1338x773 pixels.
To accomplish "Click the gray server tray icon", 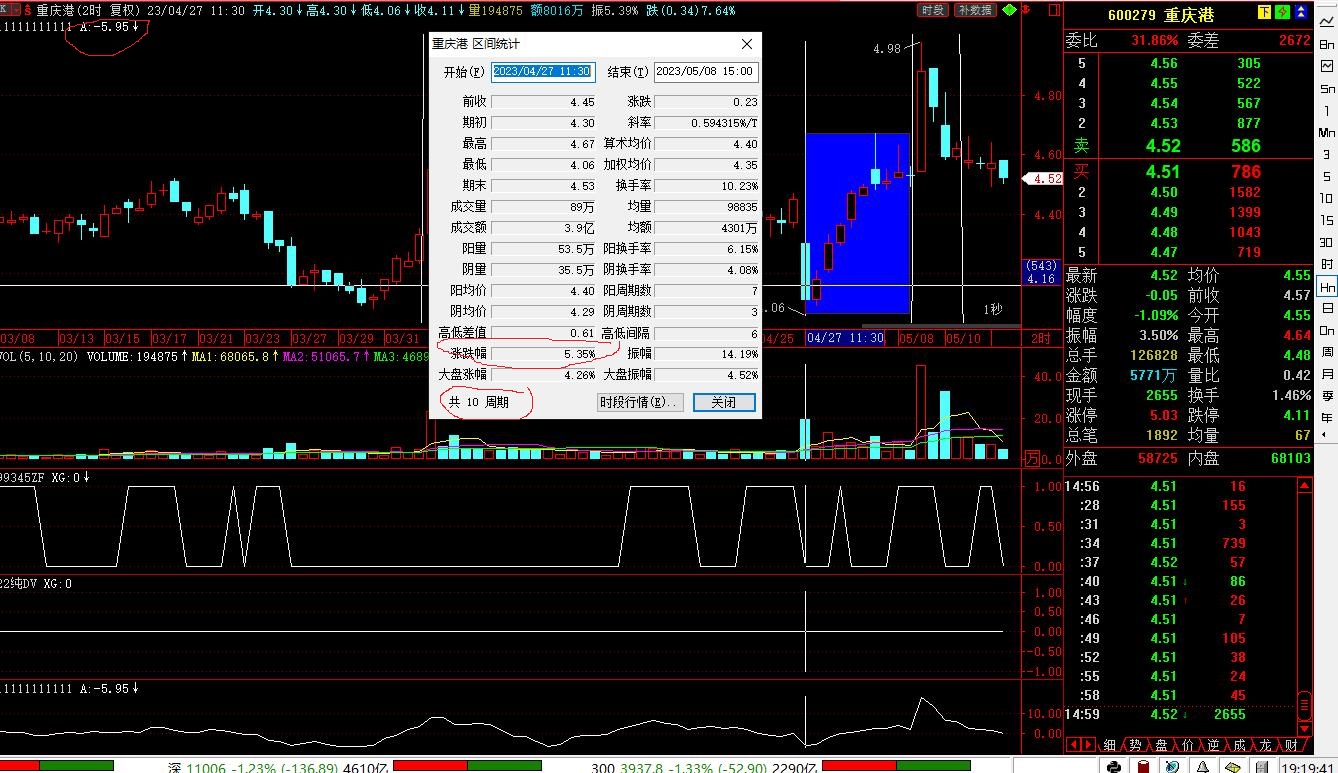I will point(1263,766).
